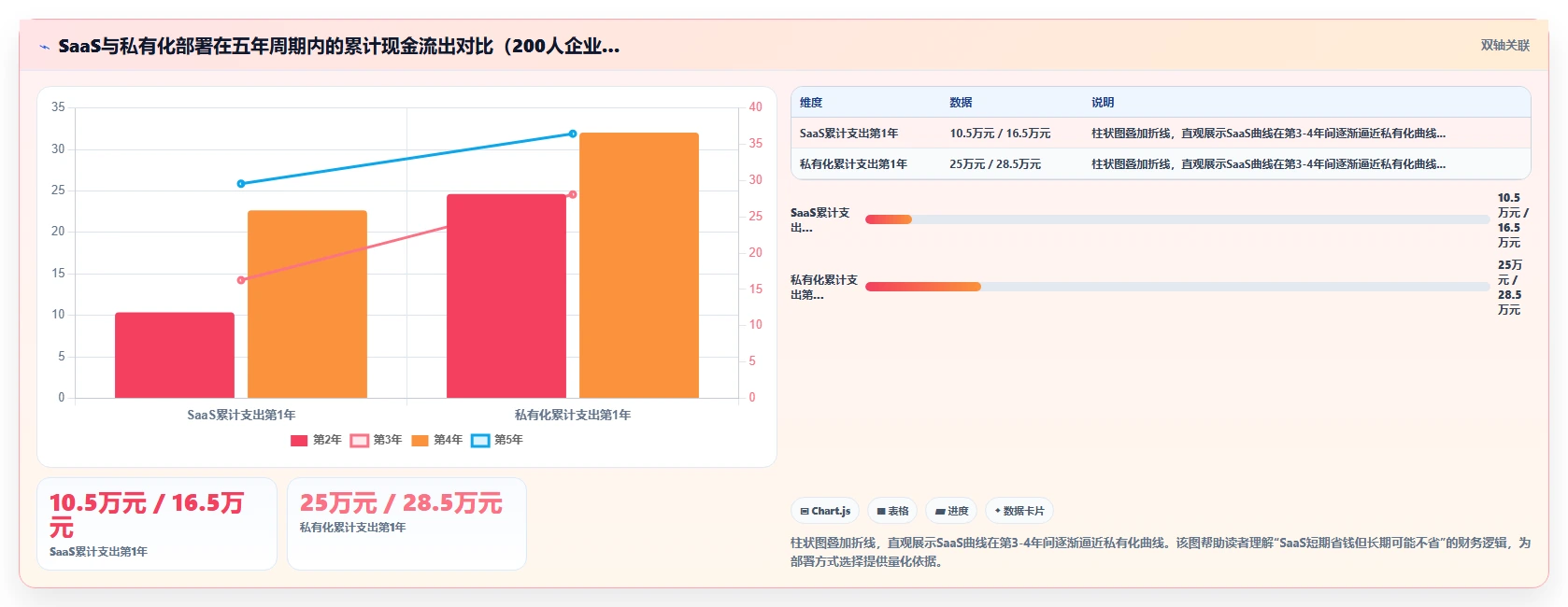Click the 数据卡片 tag
This screenshot has width=1568, height=607.
(1019, 511)
